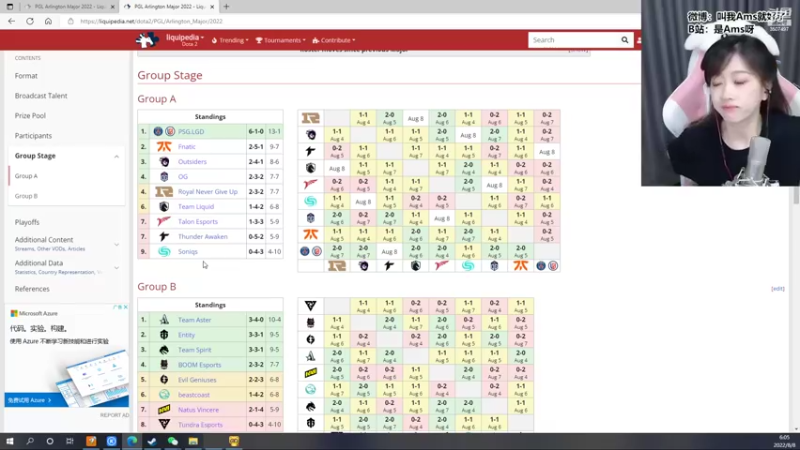Click BOOM Esports logo in standings
The width and height of the screenshot is (800, 450).
click(x=164, y=365)
